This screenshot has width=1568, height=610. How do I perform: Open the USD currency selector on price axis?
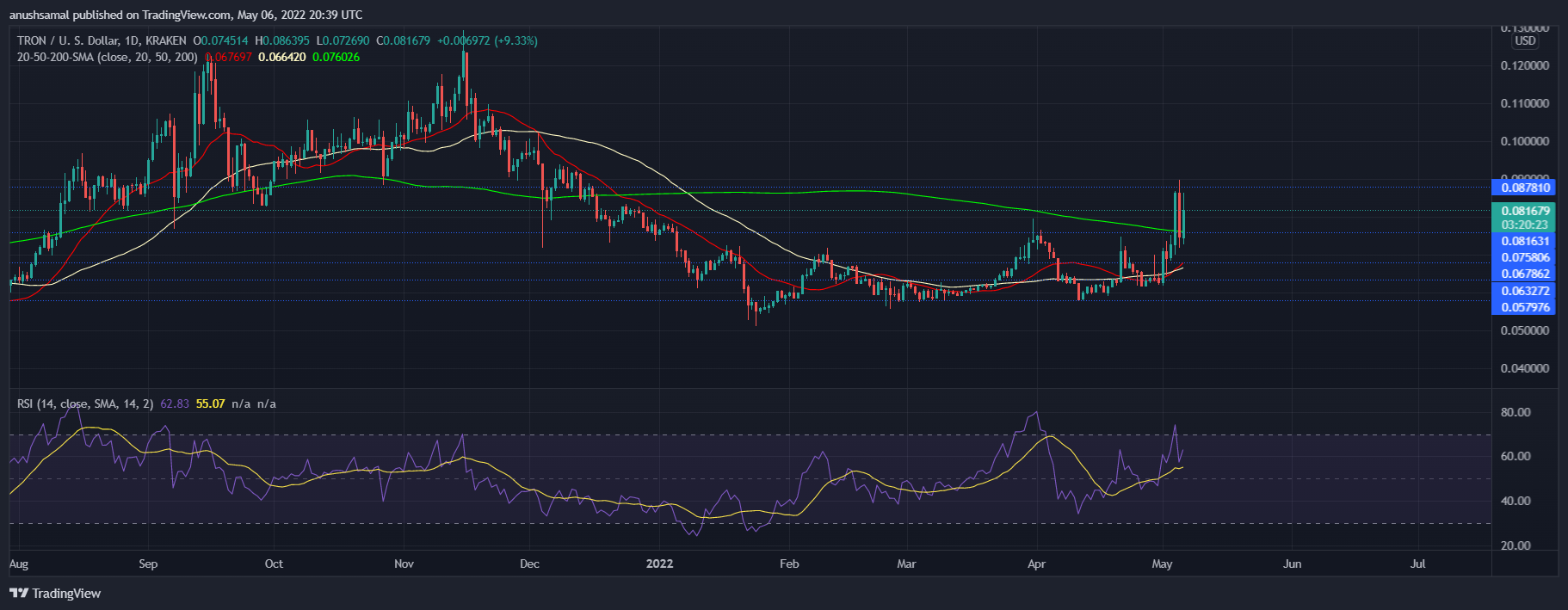click(x=1524, y=40)
